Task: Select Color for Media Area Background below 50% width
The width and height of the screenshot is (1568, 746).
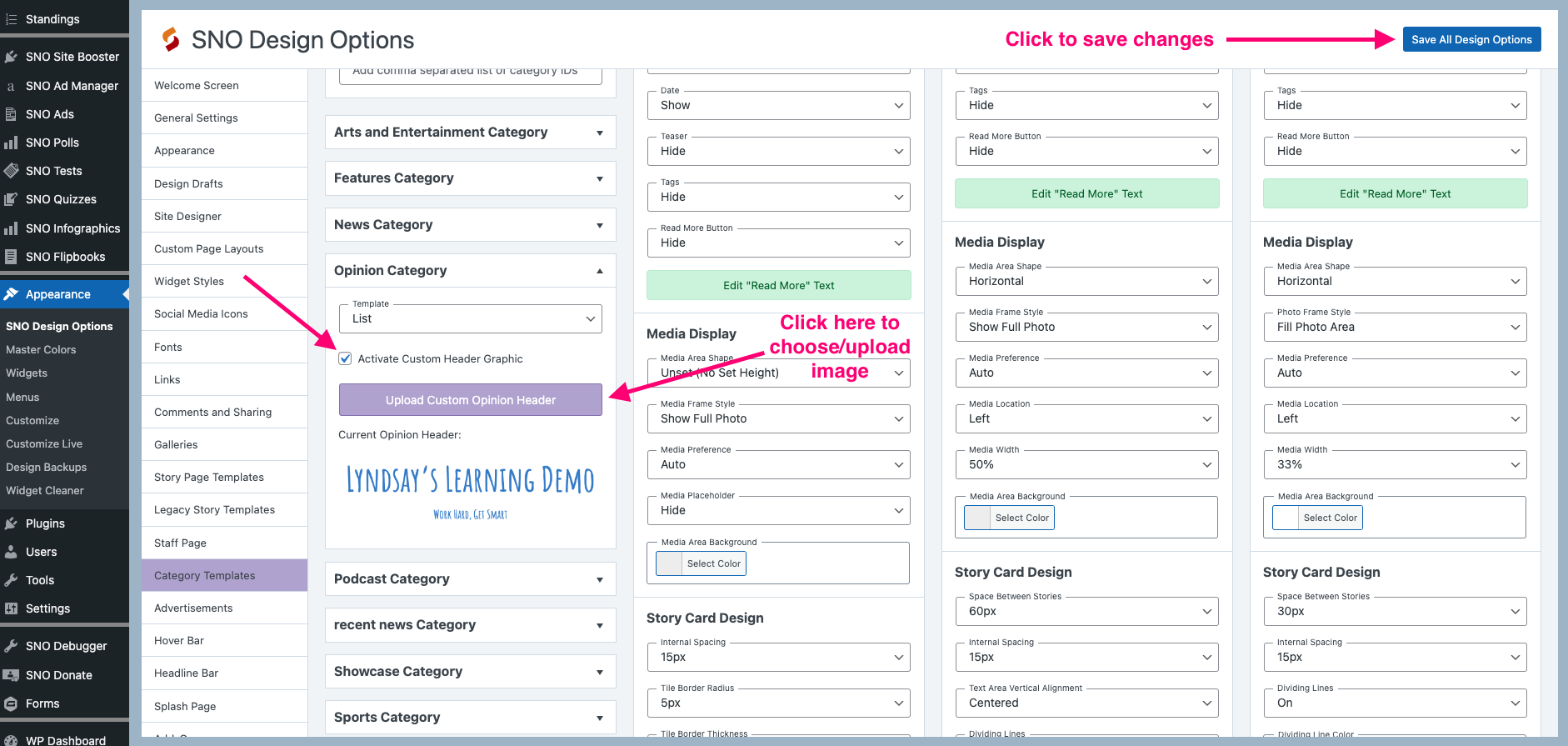Action: coord(1009,518)
